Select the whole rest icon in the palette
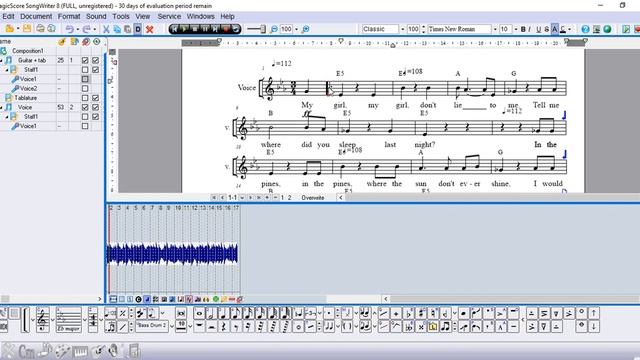This screenshot has width=640, height=360. coord(199,327)
